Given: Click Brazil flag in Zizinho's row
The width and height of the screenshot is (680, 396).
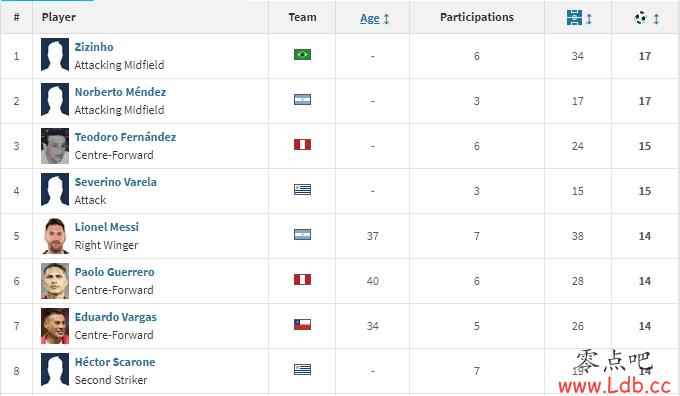Looking at the screenshot, I should click(302, 55).
